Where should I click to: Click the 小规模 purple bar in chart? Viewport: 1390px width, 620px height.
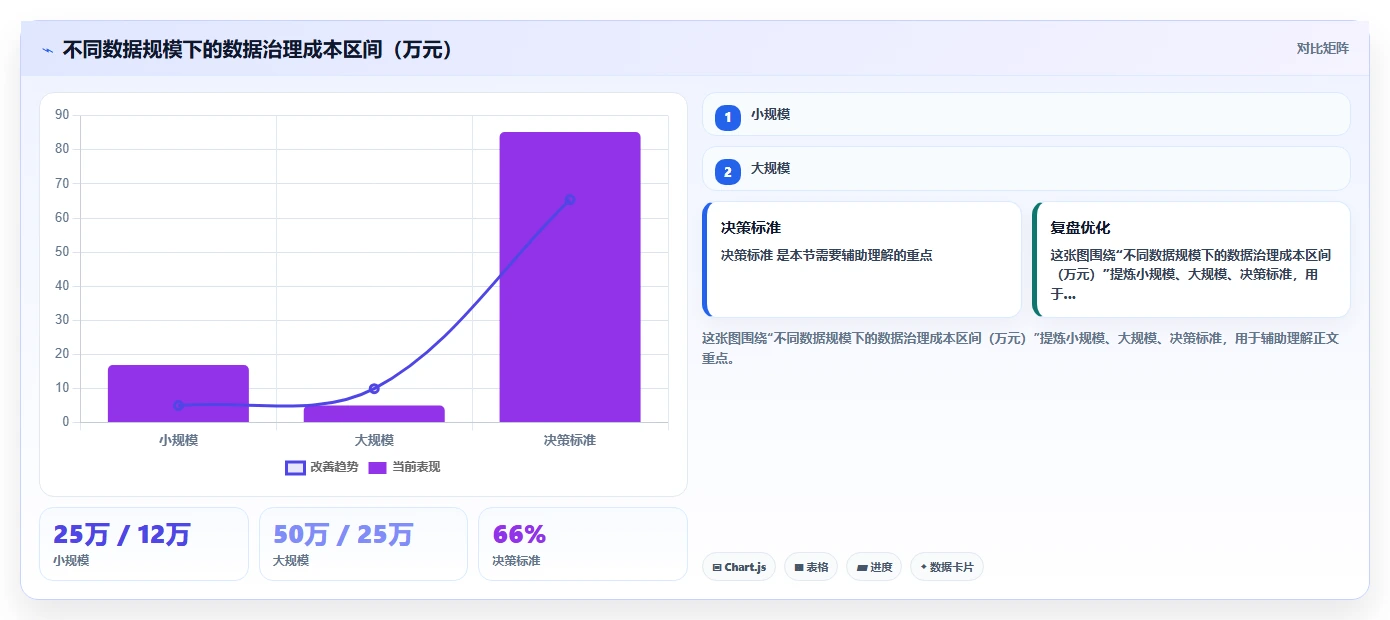click(x=178, y=393)
